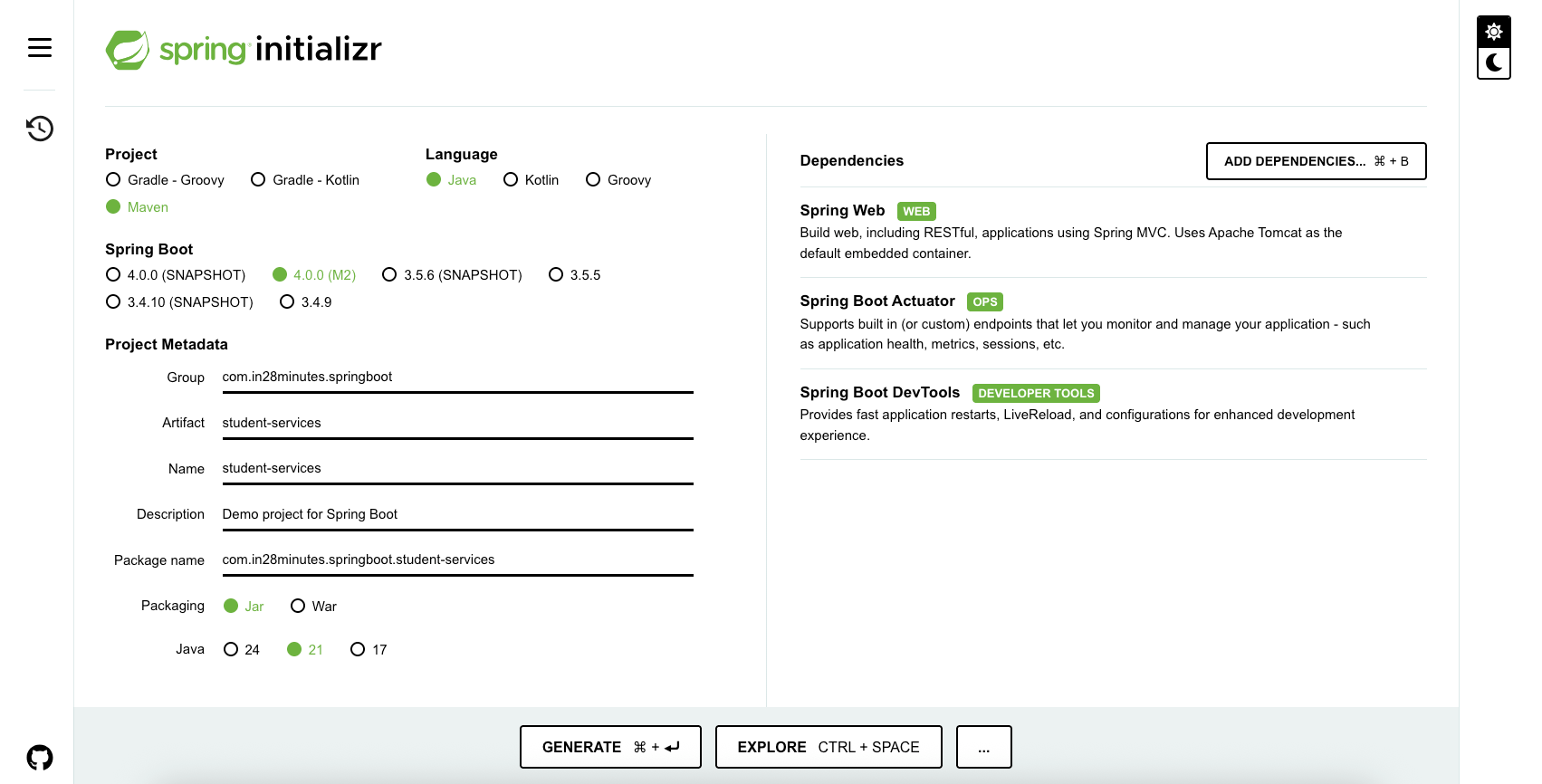This screenshot has height=784, width=1542.
Task: Click the Spring leaf logo
Action: coord(128,50)
